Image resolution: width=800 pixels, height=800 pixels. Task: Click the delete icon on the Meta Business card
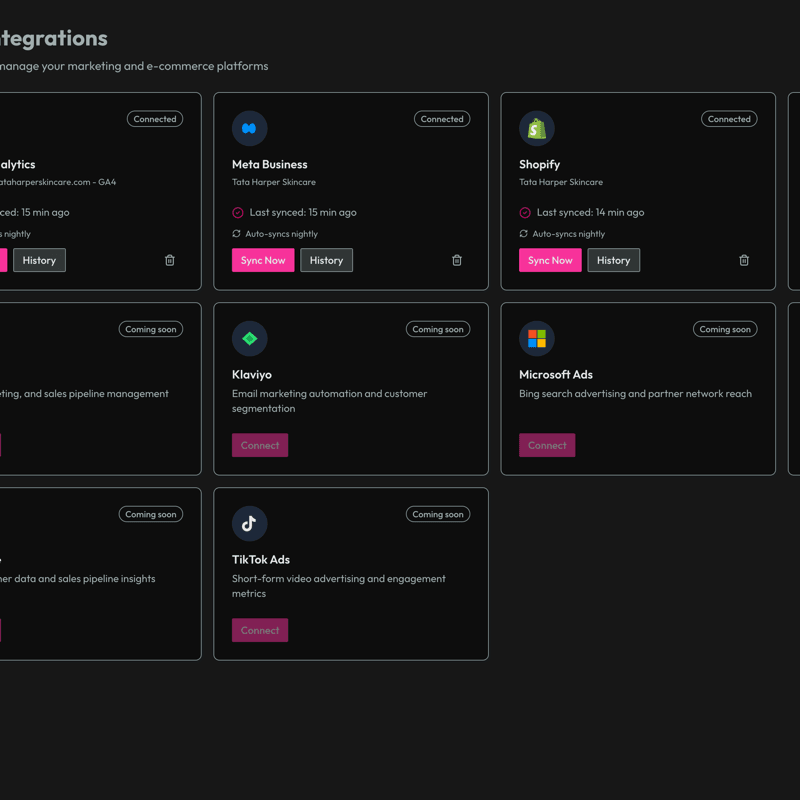(x=457, y=260)
